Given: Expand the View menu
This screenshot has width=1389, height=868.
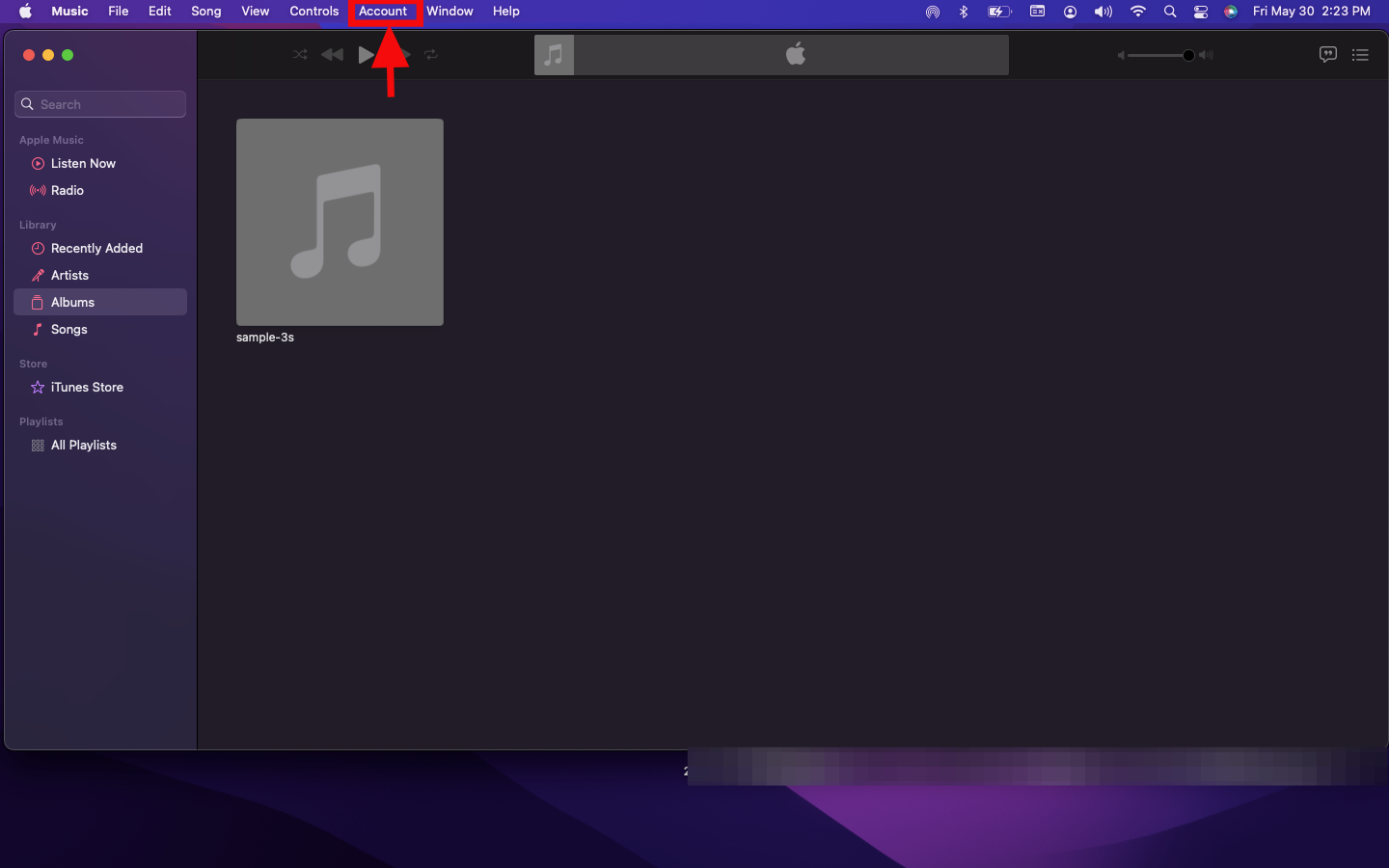Looking at the screenshot, I should click(255, 12).
